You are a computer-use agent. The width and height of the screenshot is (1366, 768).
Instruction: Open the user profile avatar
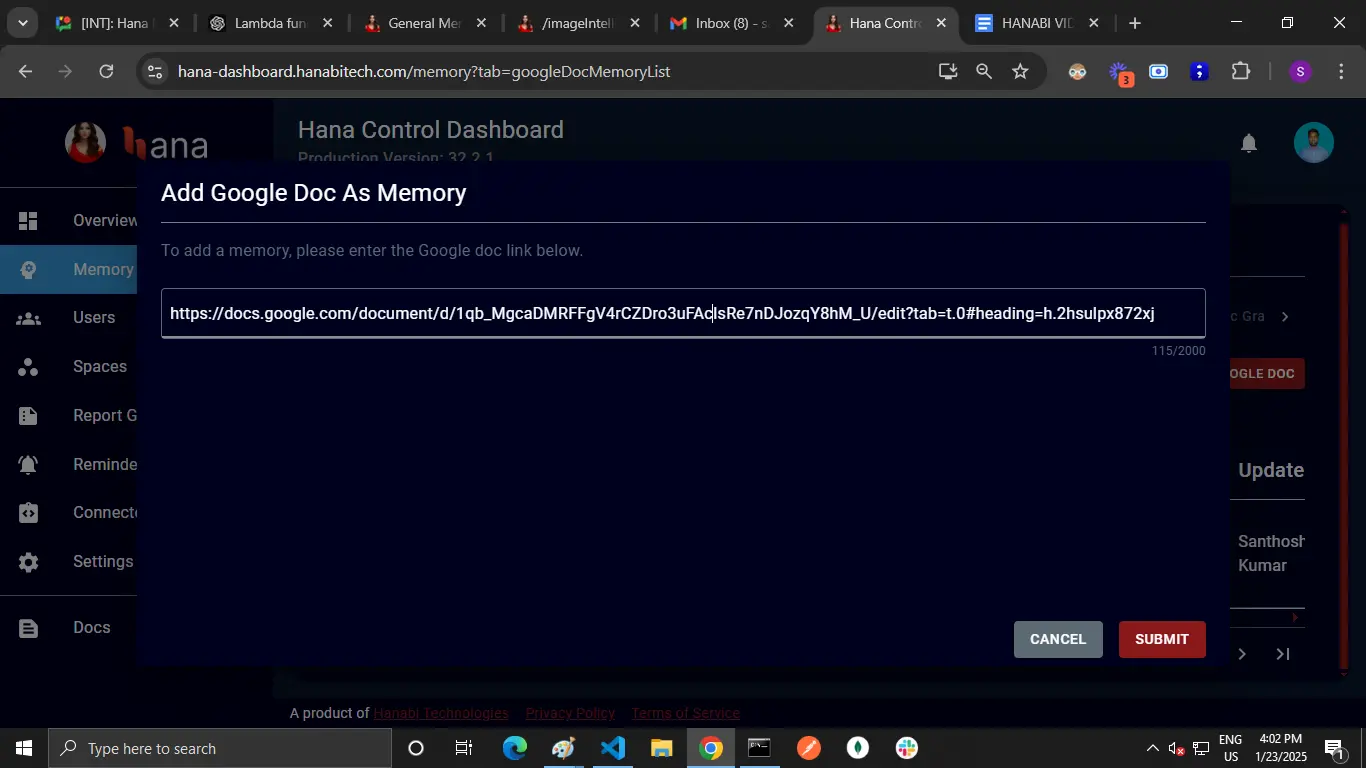pyautogui.click(x=1314, y=143)
